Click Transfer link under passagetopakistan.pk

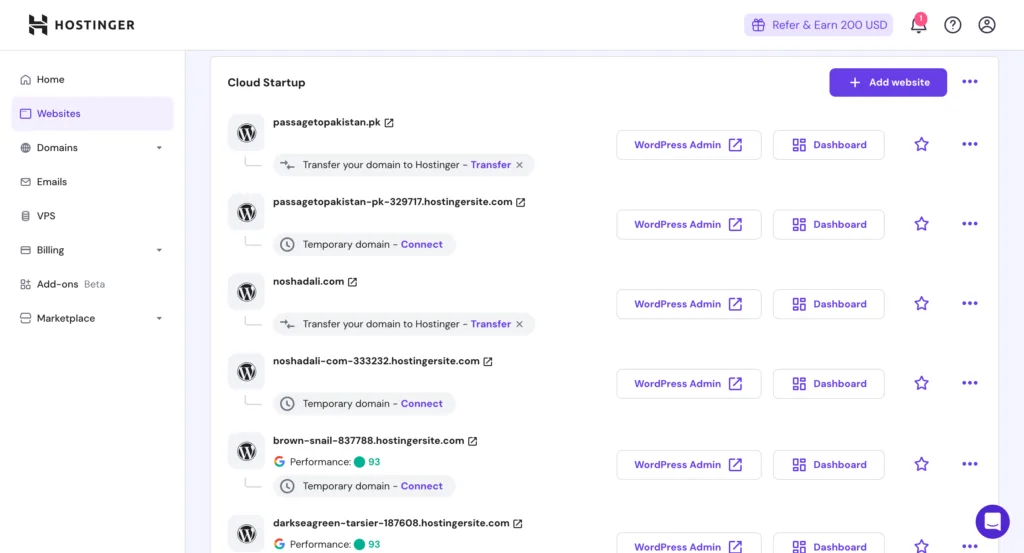tap(490, 165)
